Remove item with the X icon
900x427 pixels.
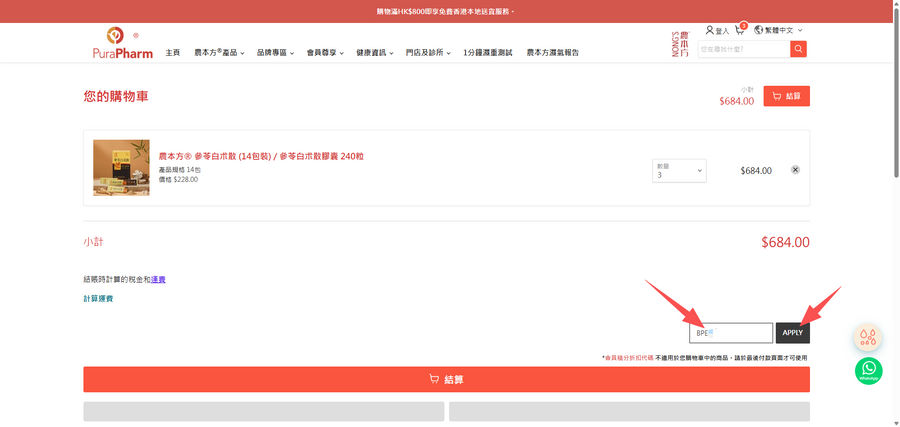[795, 169]
